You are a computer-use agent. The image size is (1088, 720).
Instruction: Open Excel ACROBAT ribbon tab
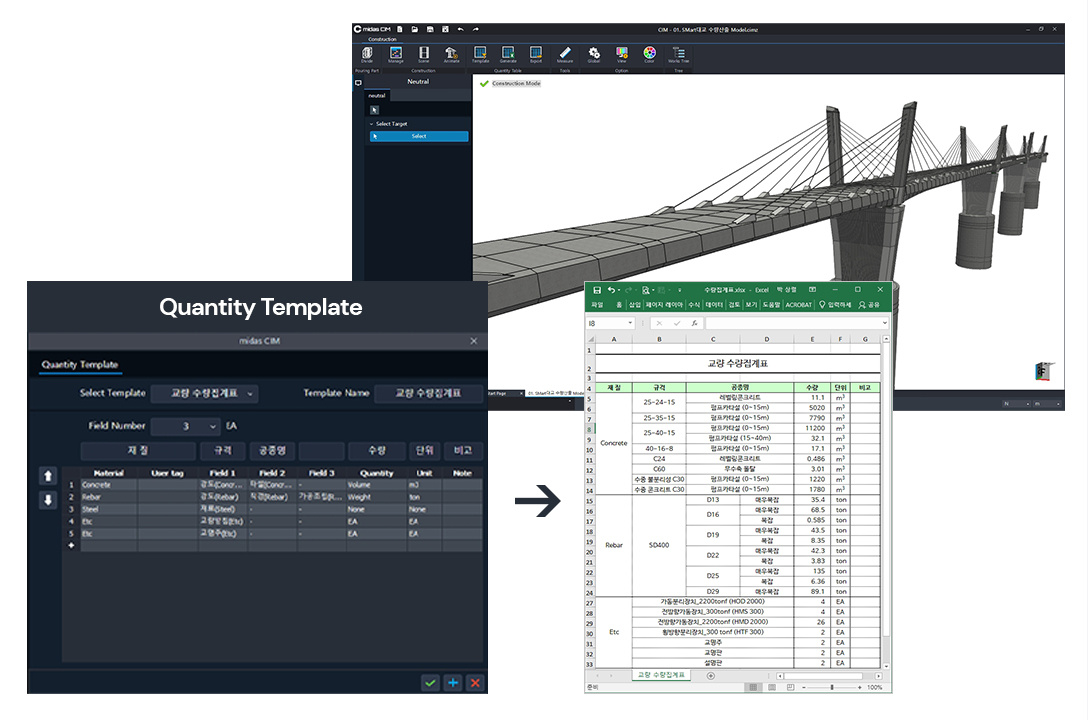799,305
